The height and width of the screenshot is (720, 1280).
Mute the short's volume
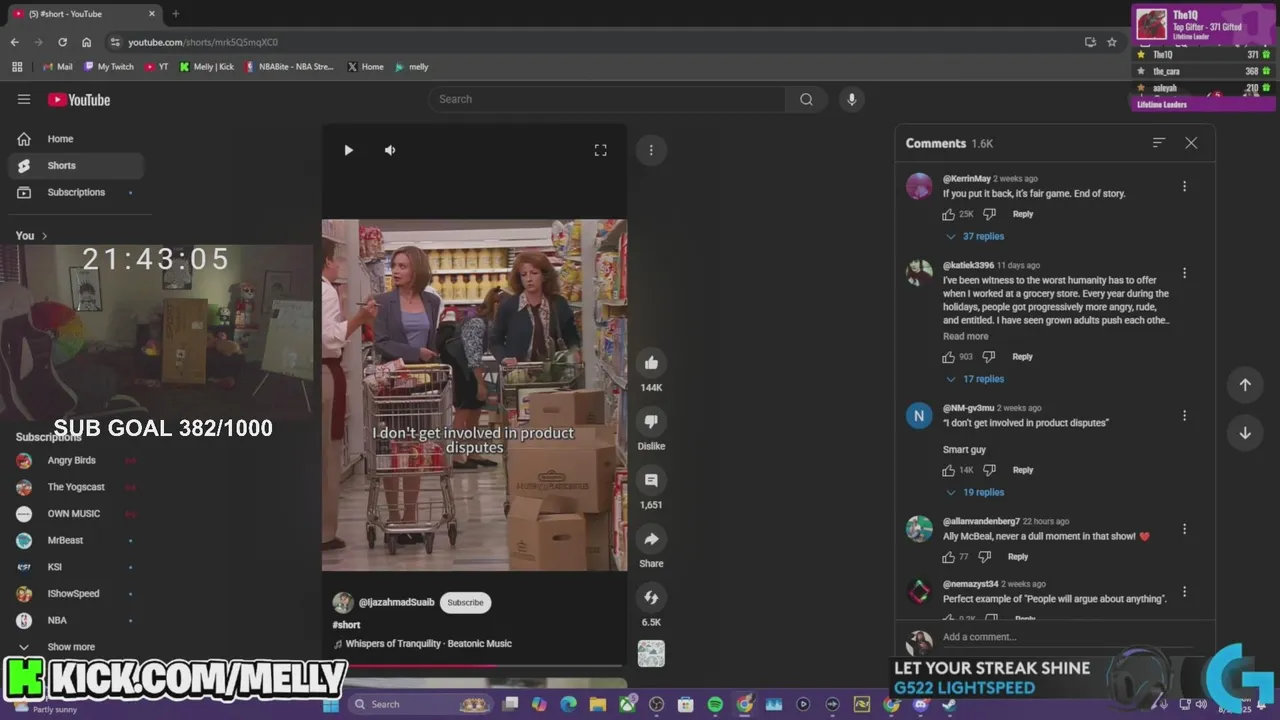tap(390, 150)
